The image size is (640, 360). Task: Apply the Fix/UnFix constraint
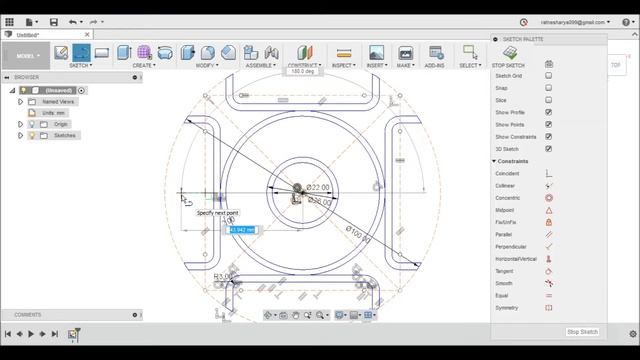549,222
